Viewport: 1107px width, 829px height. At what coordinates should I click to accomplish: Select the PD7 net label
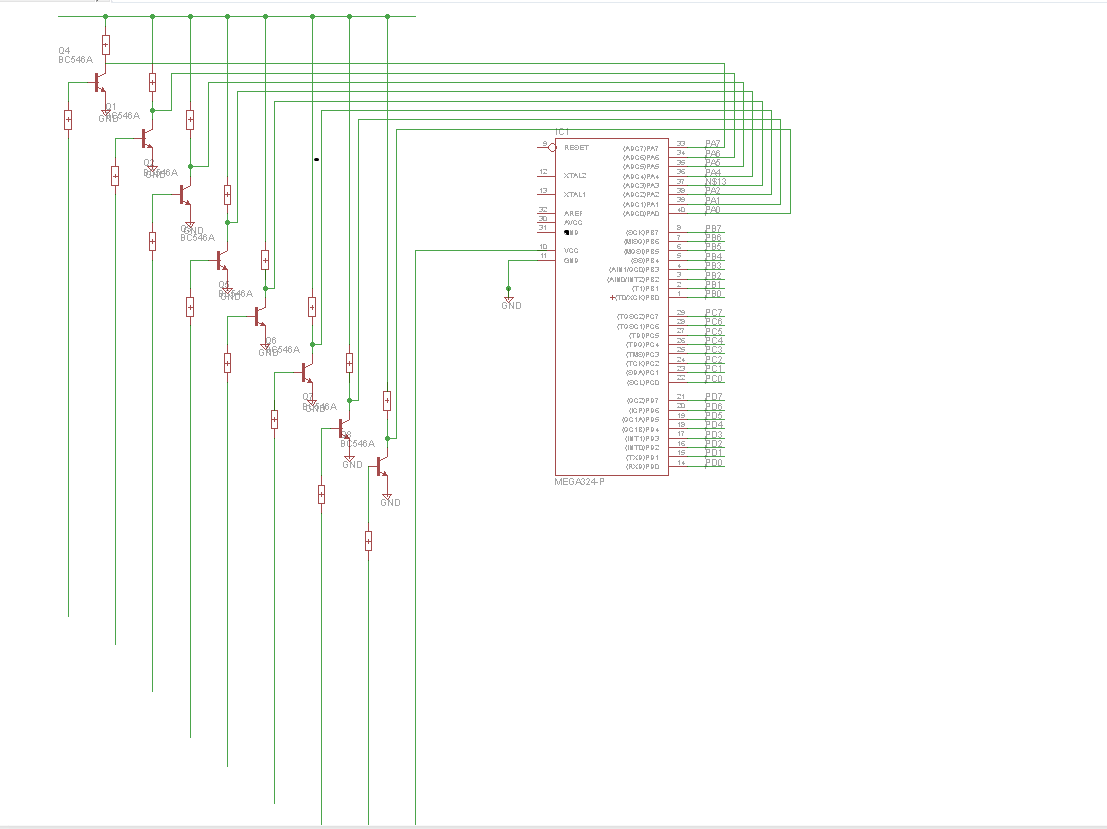click(x=714, y=397)
